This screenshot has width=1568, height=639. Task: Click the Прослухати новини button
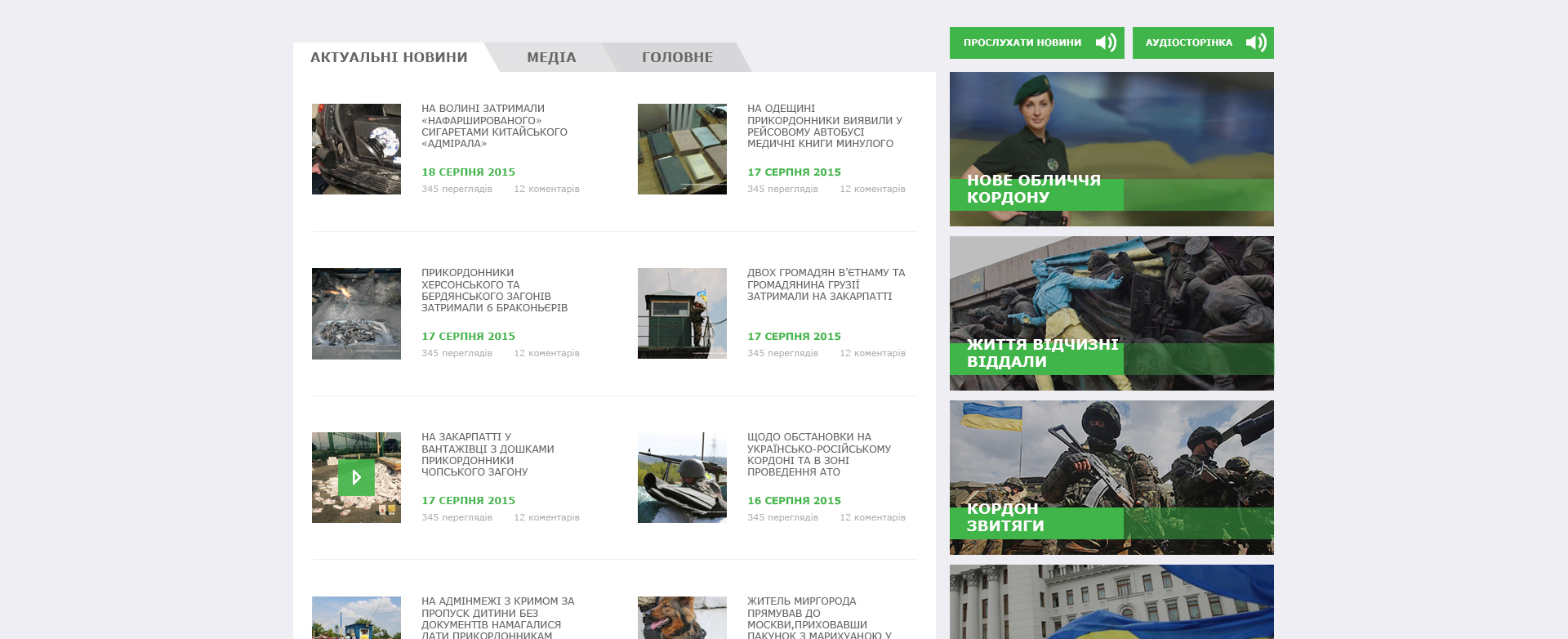coord(1037,42)
